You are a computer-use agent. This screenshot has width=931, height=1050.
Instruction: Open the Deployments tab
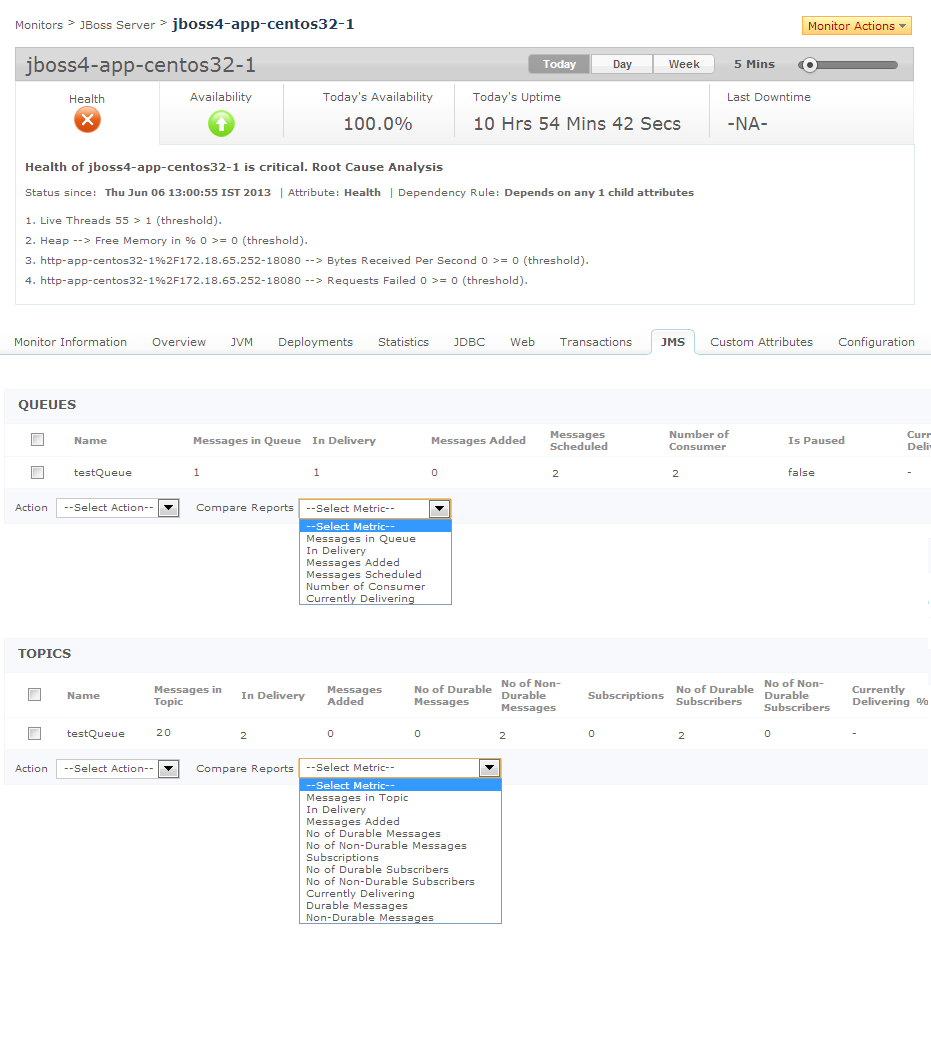click(x=315, y=342)
